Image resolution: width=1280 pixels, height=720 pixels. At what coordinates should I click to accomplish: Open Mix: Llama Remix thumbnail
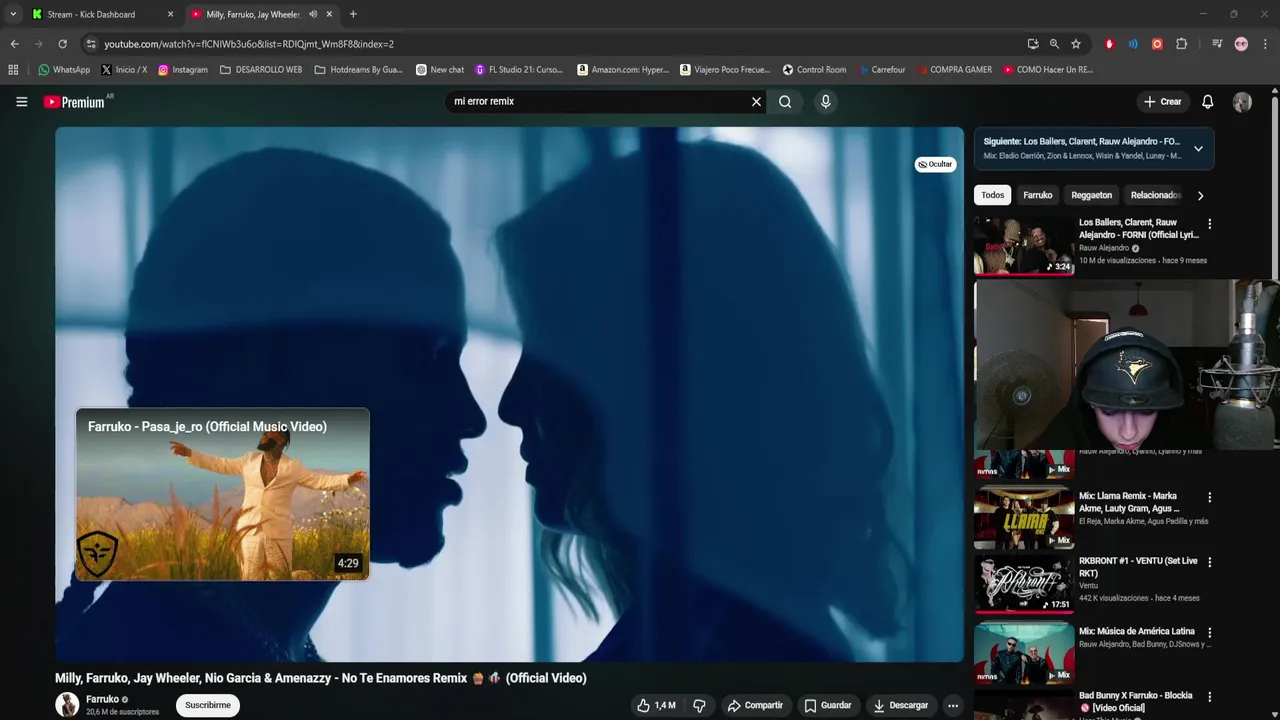(x=1024, y=517)
